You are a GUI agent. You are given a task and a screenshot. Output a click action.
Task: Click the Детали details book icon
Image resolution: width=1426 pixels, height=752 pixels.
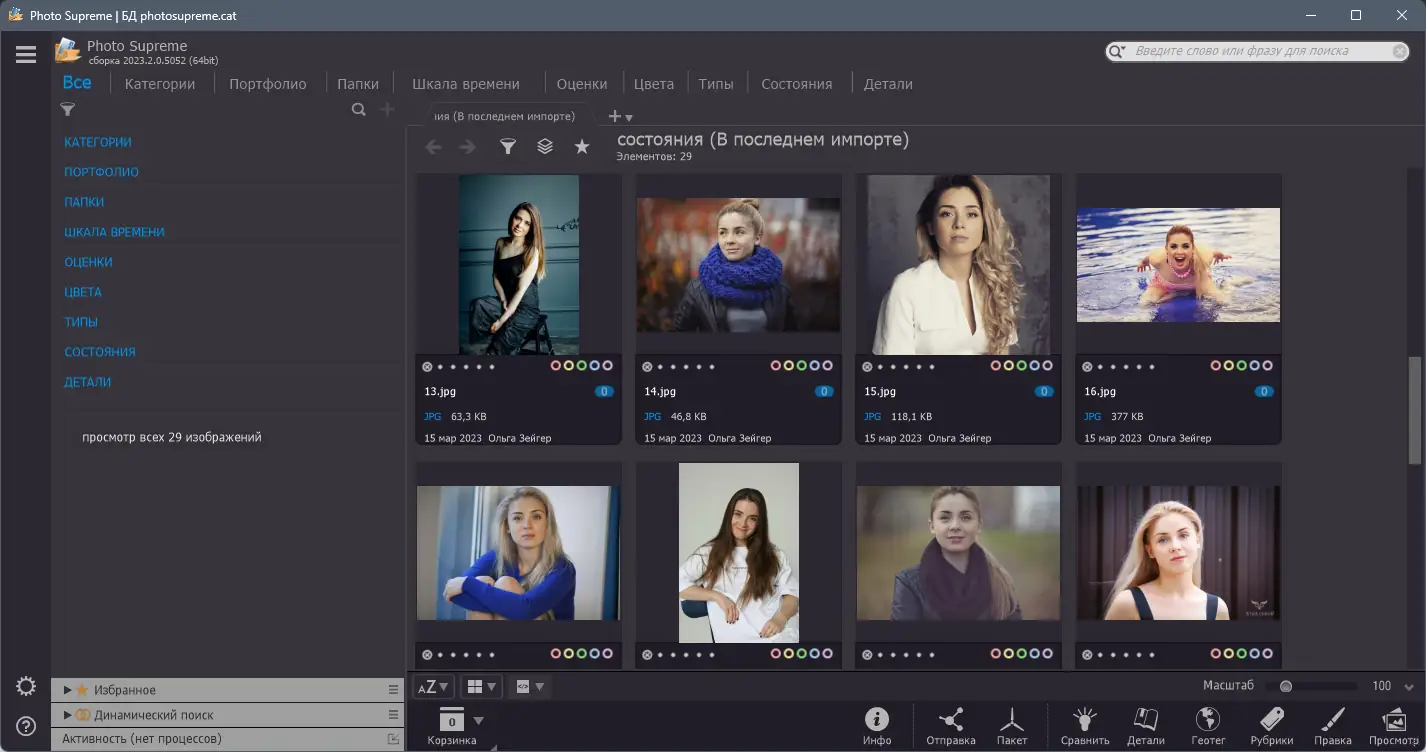pos(1145,718)
